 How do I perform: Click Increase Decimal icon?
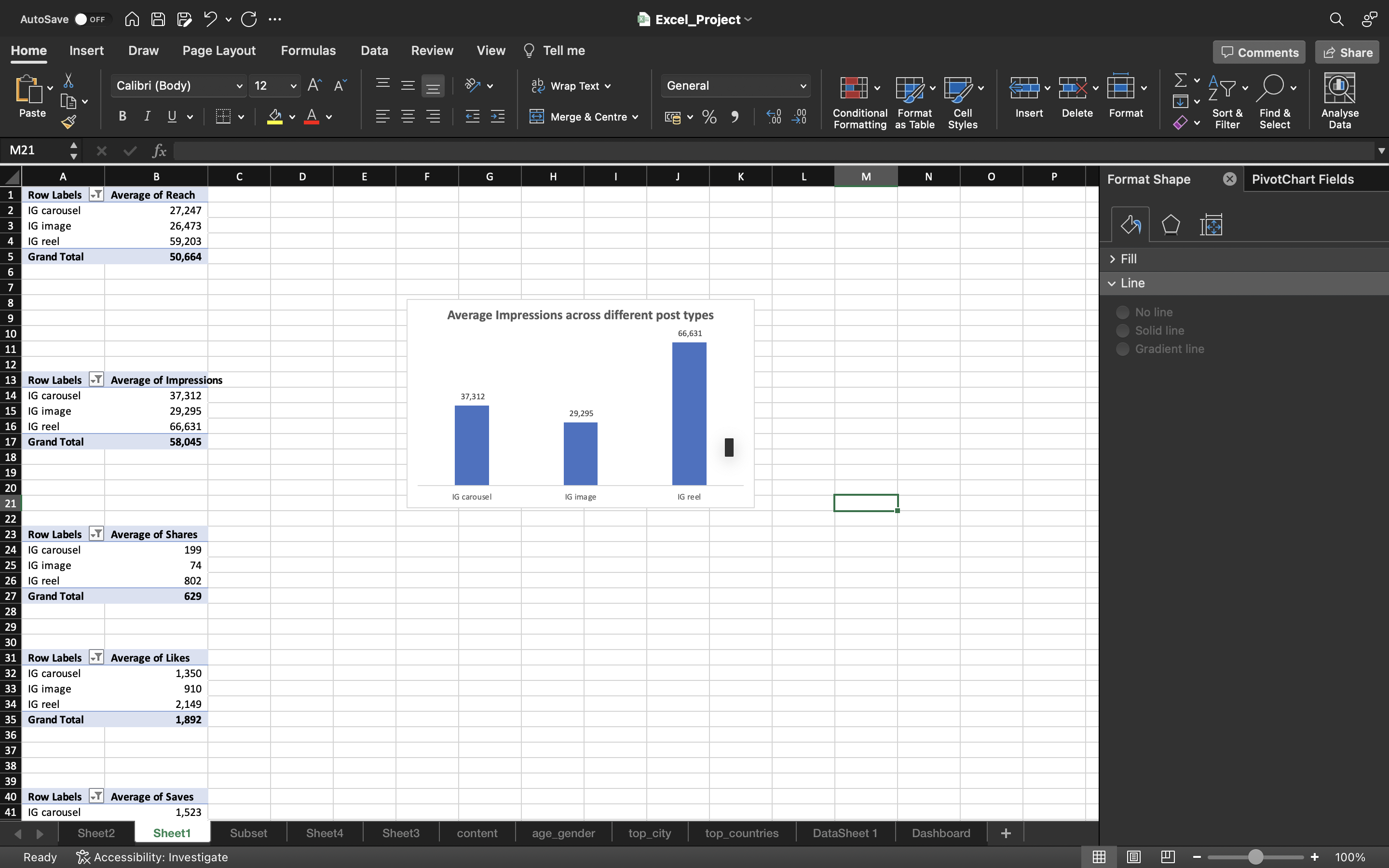pos(774,117)
